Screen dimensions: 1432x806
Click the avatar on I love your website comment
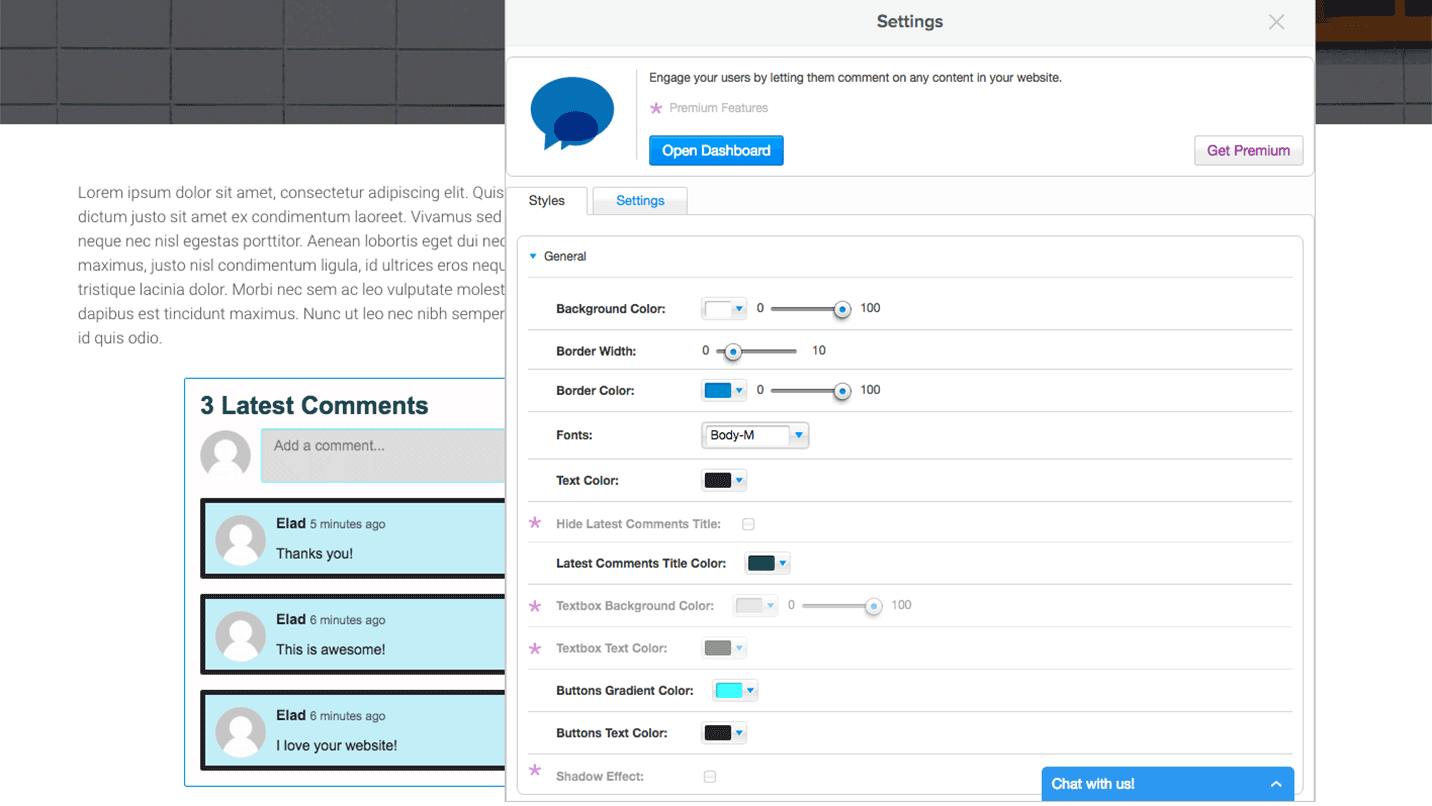tap(240, 731)
